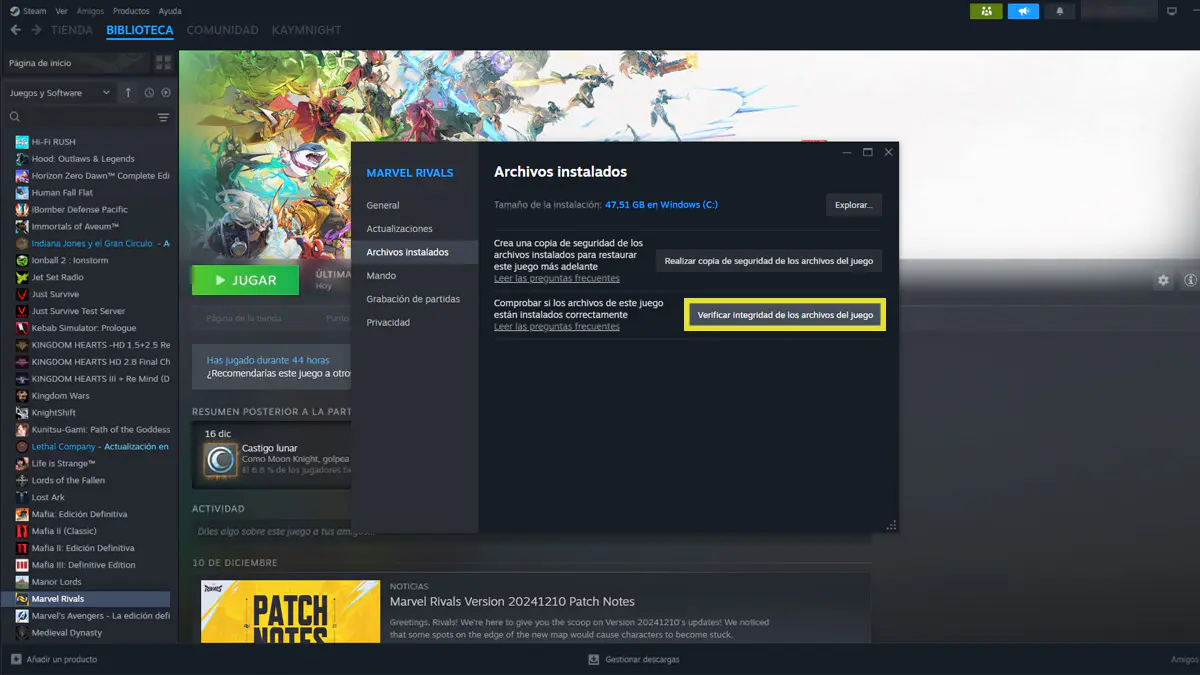Click the Big Picture display icon

point(1172,11)
